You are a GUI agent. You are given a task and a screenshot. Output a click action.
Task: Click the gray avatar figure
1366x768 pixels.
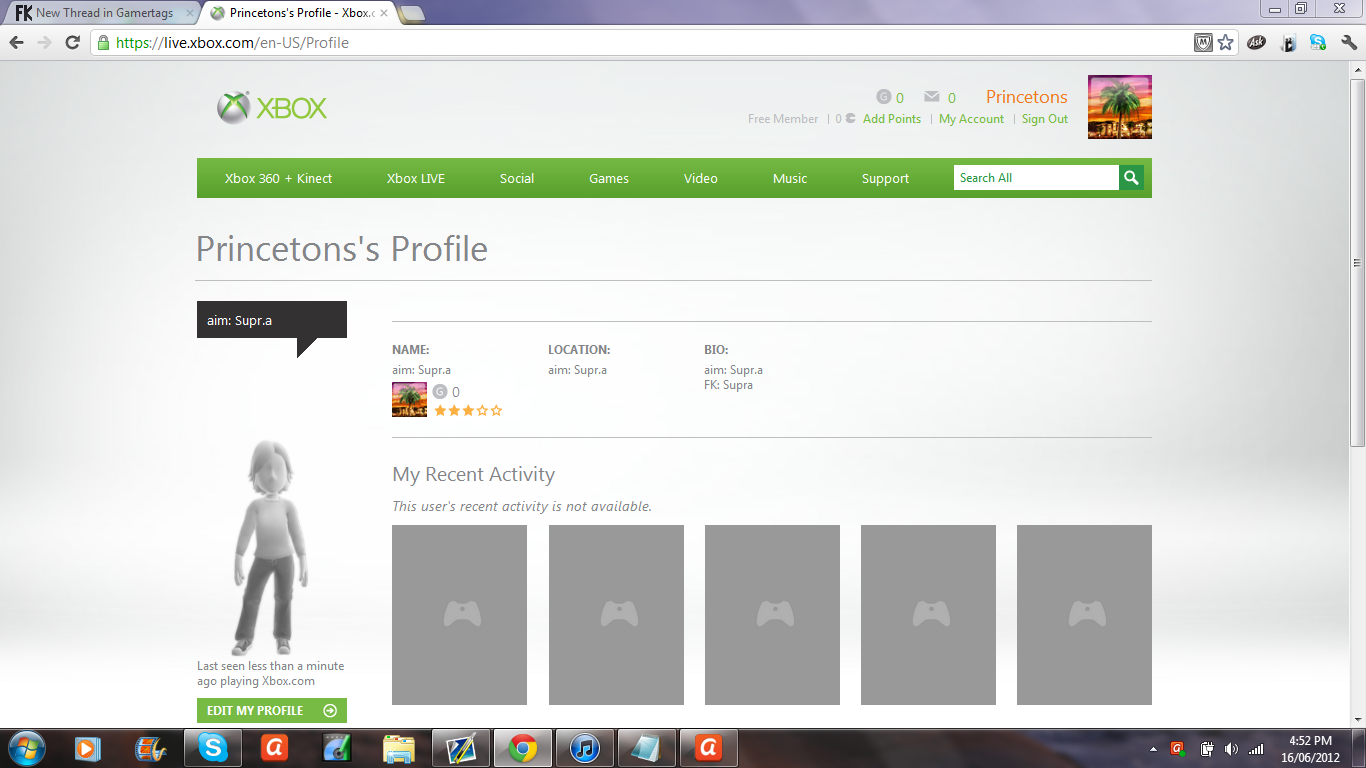tap(271, 547)
